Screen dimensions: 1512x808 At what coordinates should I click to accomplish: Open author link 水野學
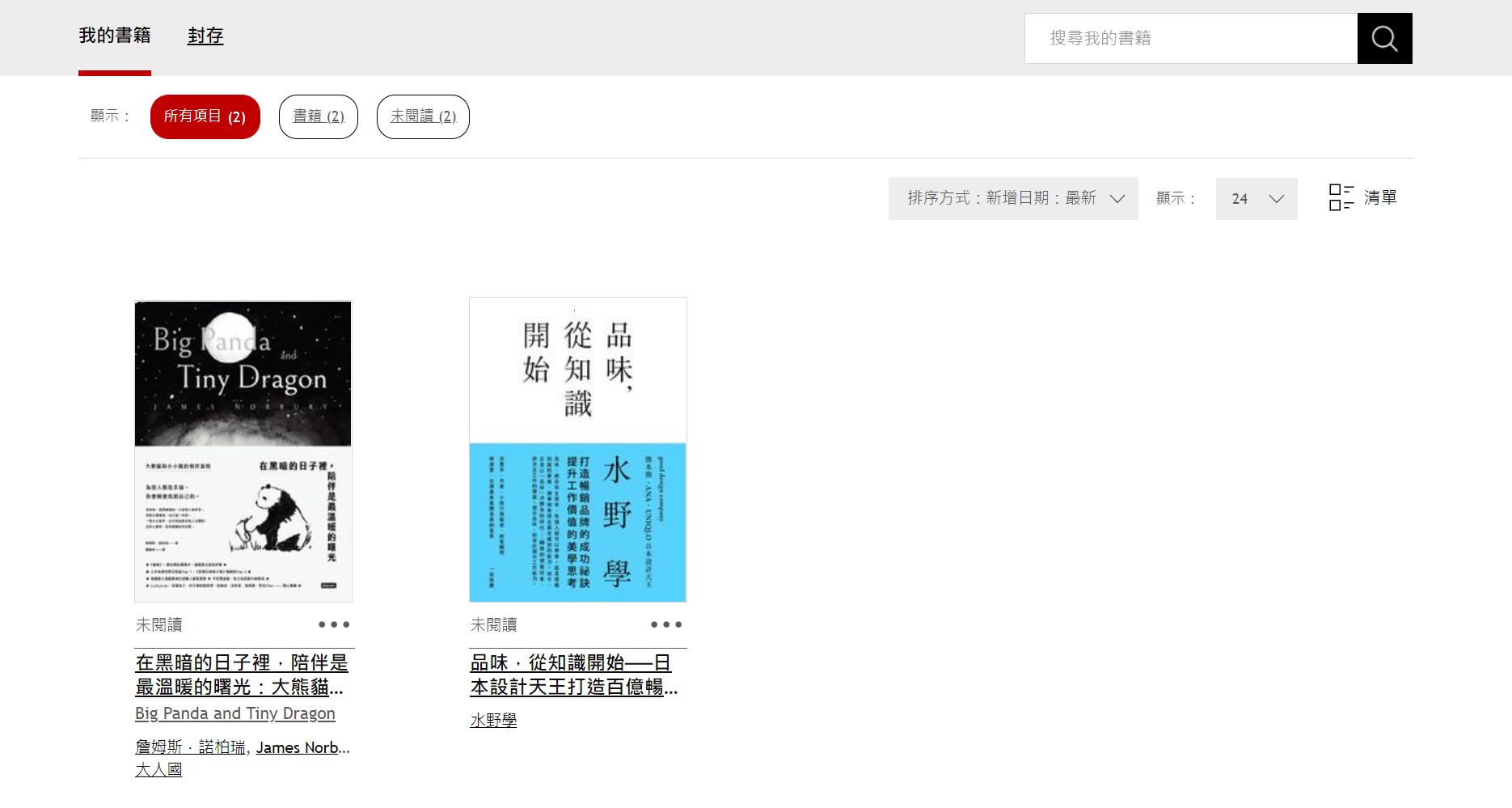[493, 720]
